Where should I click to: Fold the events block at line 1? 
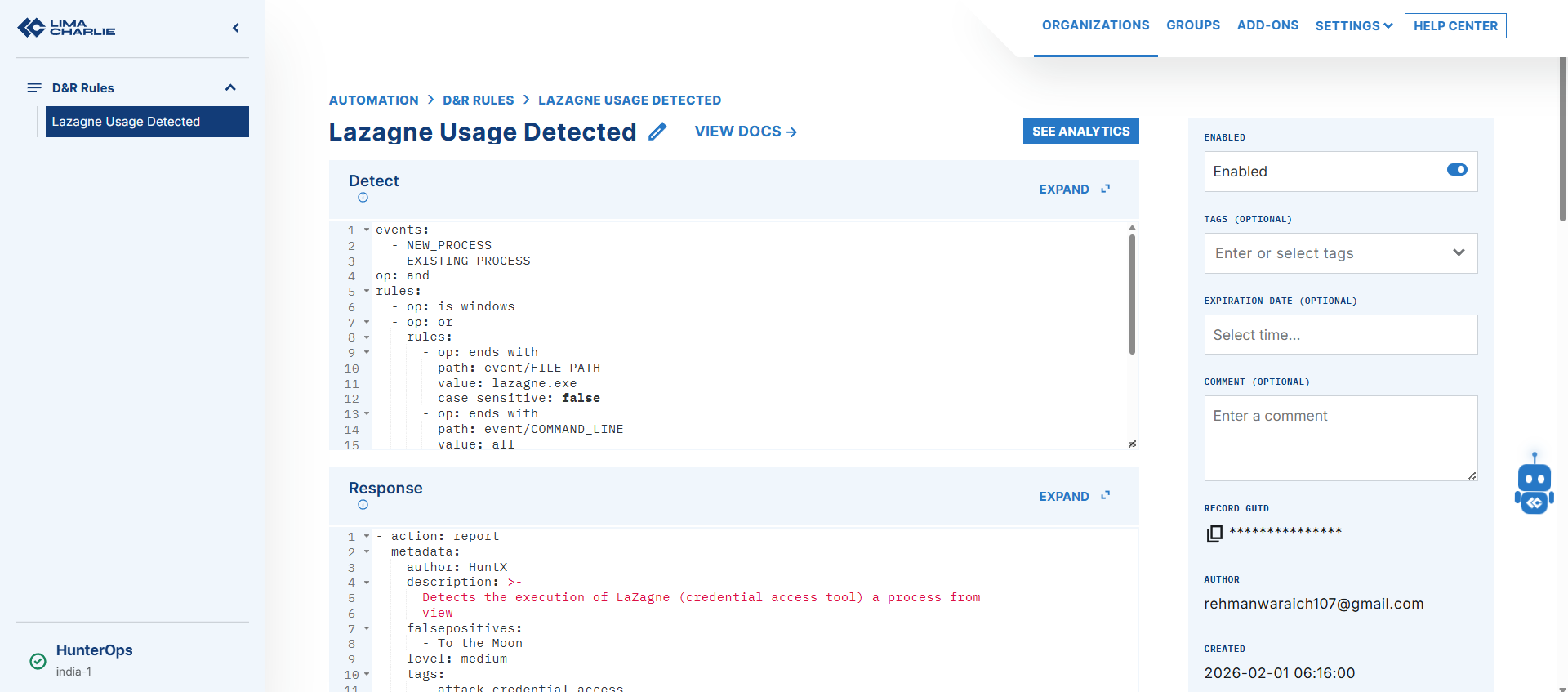(367, 230)
